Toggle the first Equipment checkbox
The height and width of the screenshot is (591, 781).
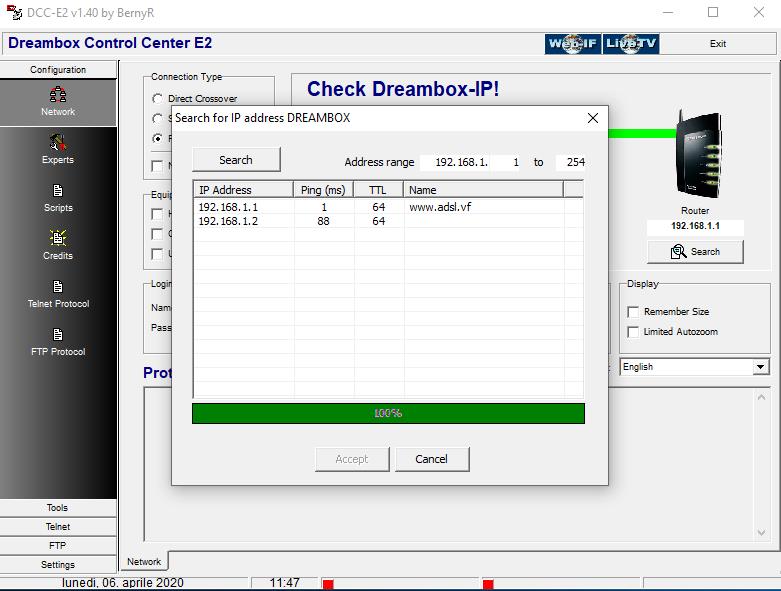tap(157, 214)
